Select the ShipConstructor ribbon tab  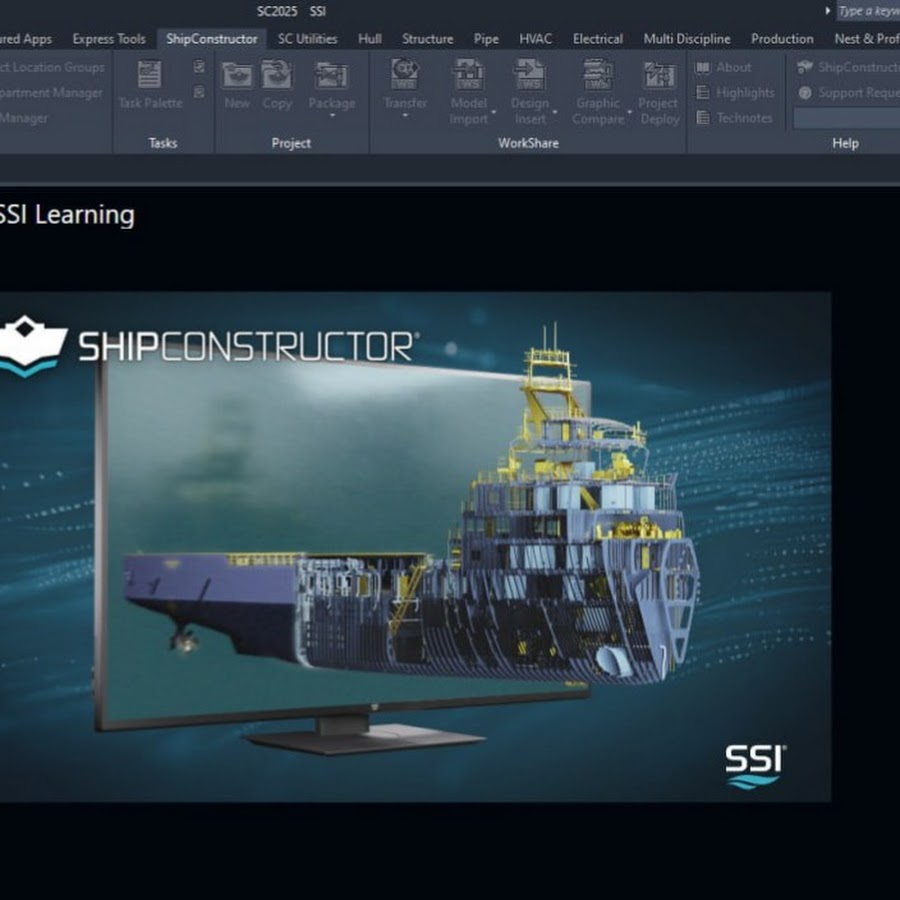[212, 39]
